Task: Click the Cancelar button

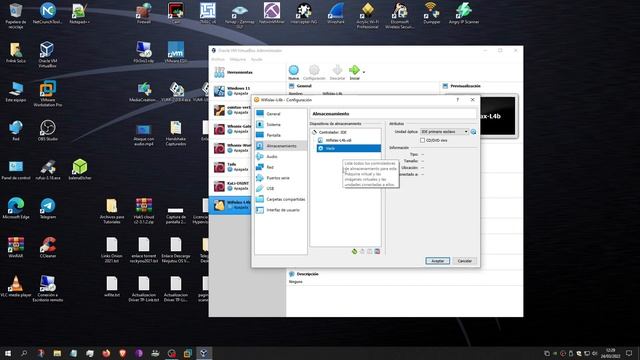Action: (464, 261)
